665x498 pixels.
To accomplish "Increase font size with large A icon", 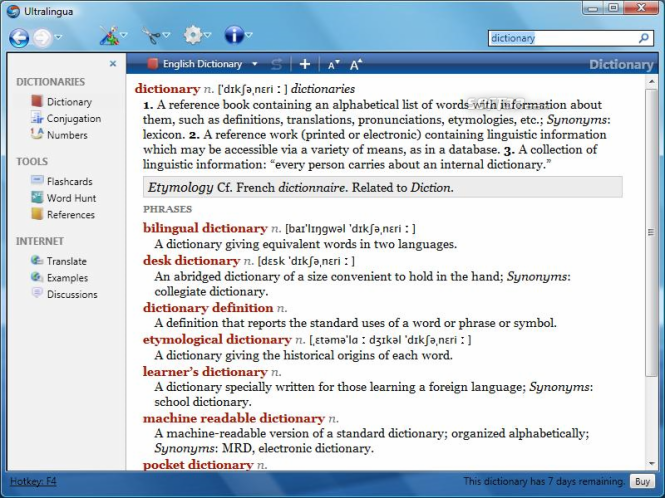I will pos(356,64).
